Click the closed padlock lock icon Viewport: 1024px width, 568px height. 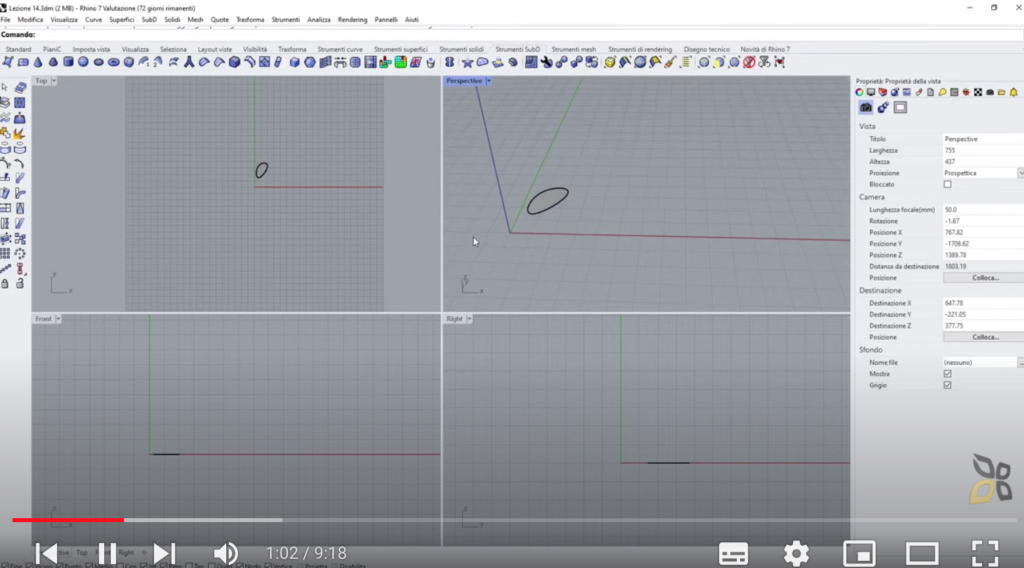pos(5,283)
